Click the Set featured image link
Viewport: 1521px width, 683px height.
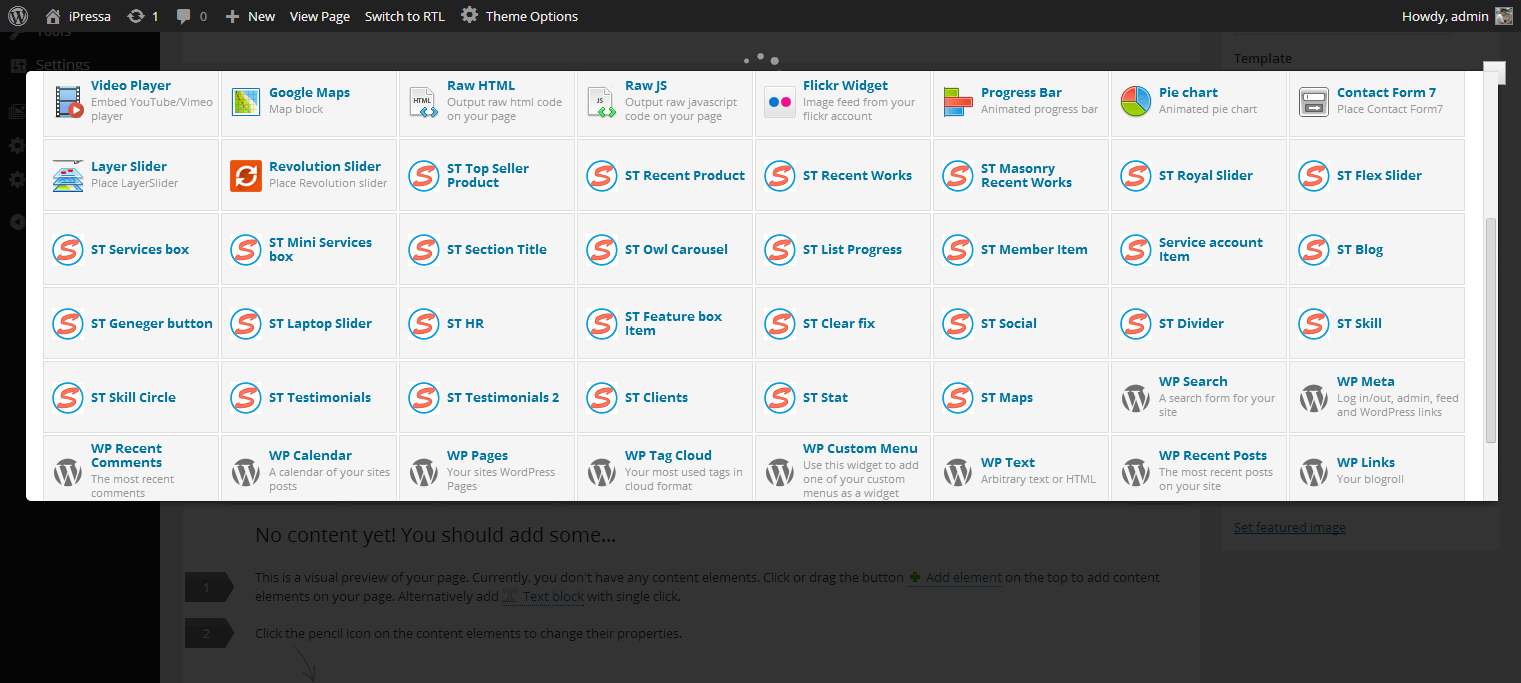tap(1289, 527)
